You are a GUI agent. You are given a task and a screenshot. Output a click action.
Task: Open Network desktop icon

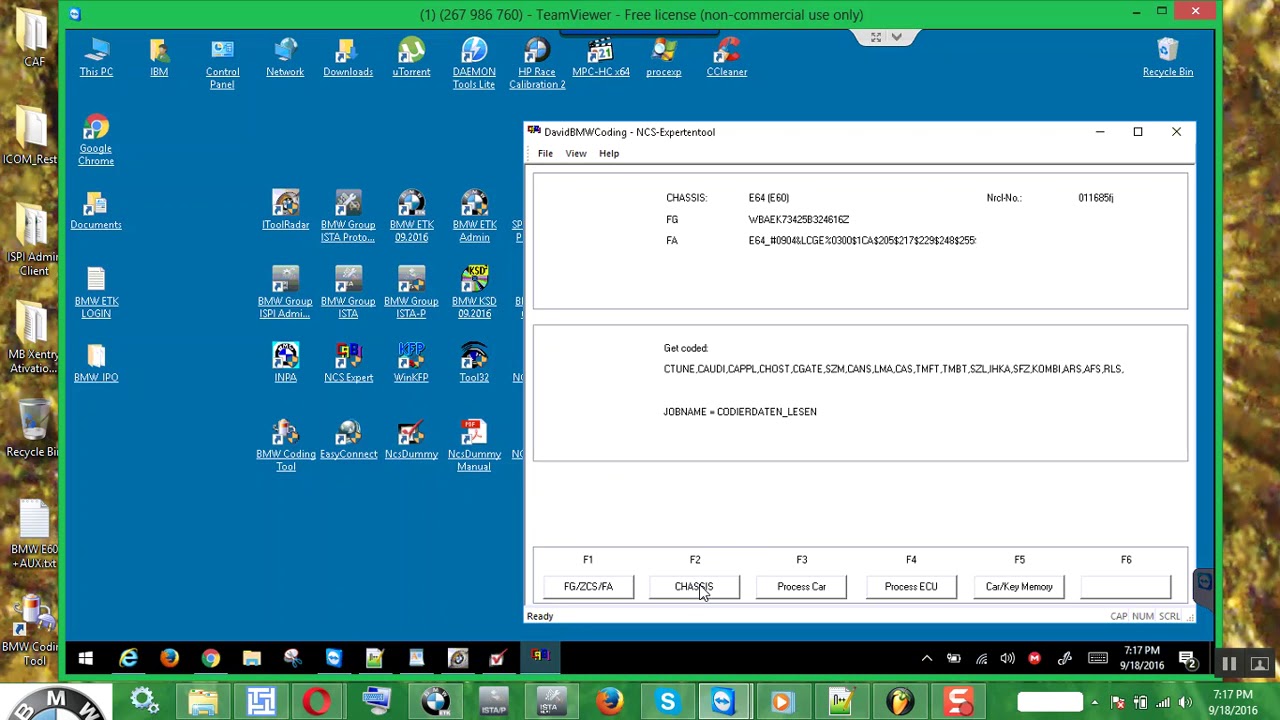pos(285,58)
